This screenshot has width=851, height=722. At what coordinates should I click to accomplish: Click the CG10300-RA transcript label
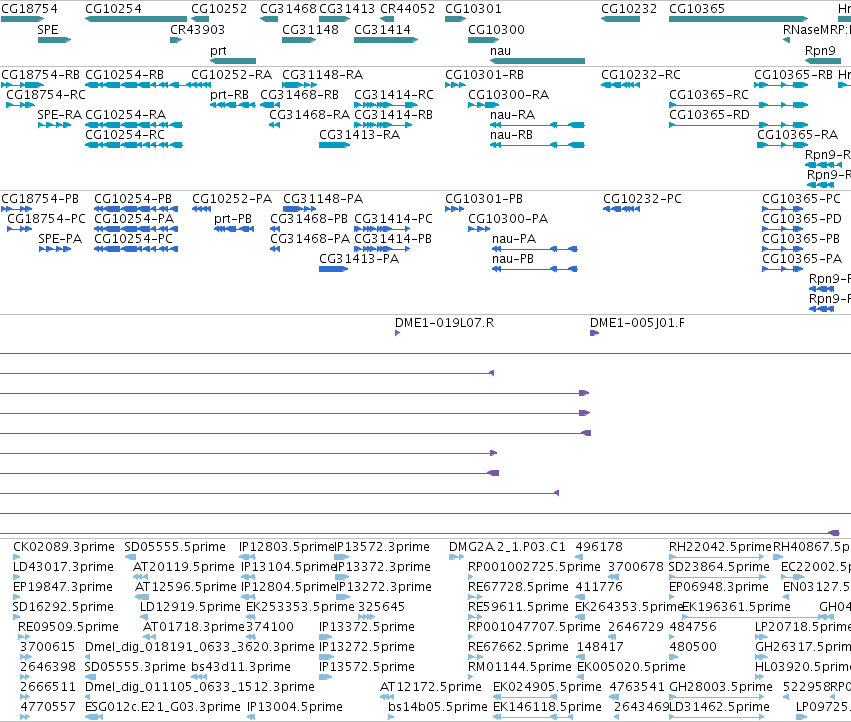(x=509, y=95)
